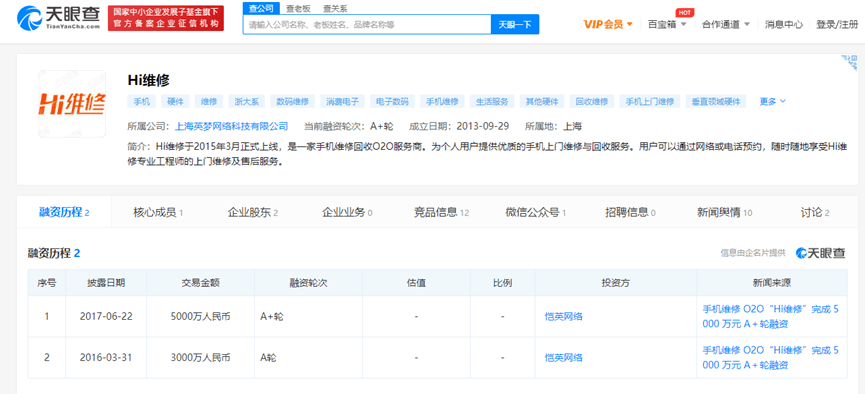Open the 竞品信息 tab
This screenshot has width=865, height=394.
point(441,212)
